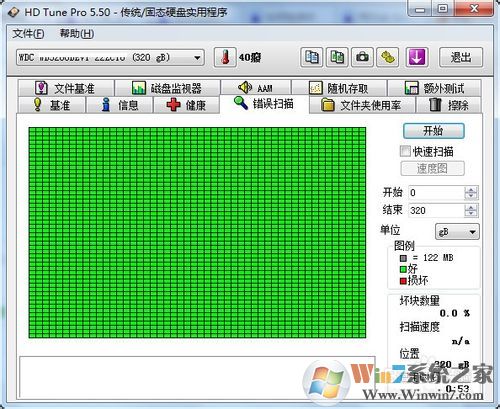Image resolution: width=500 pixels, height=409 pixels.
Task: Click the purple download arrow icon
Action: 417,57
